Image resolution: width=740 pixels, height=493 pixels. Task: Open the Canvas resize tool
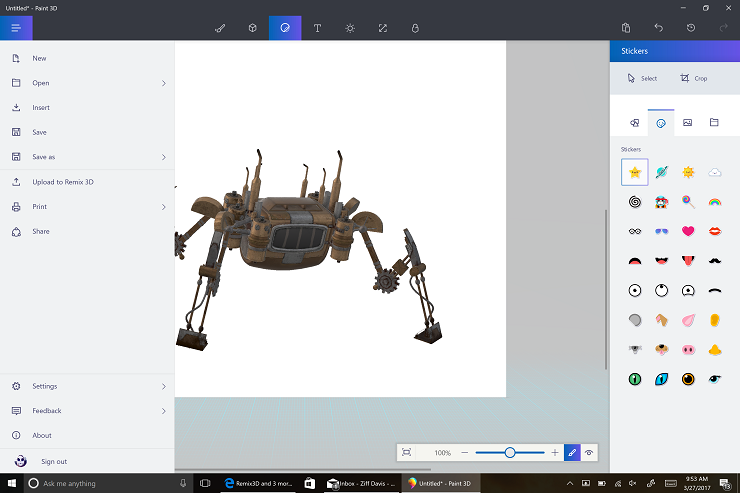point(383,28)
